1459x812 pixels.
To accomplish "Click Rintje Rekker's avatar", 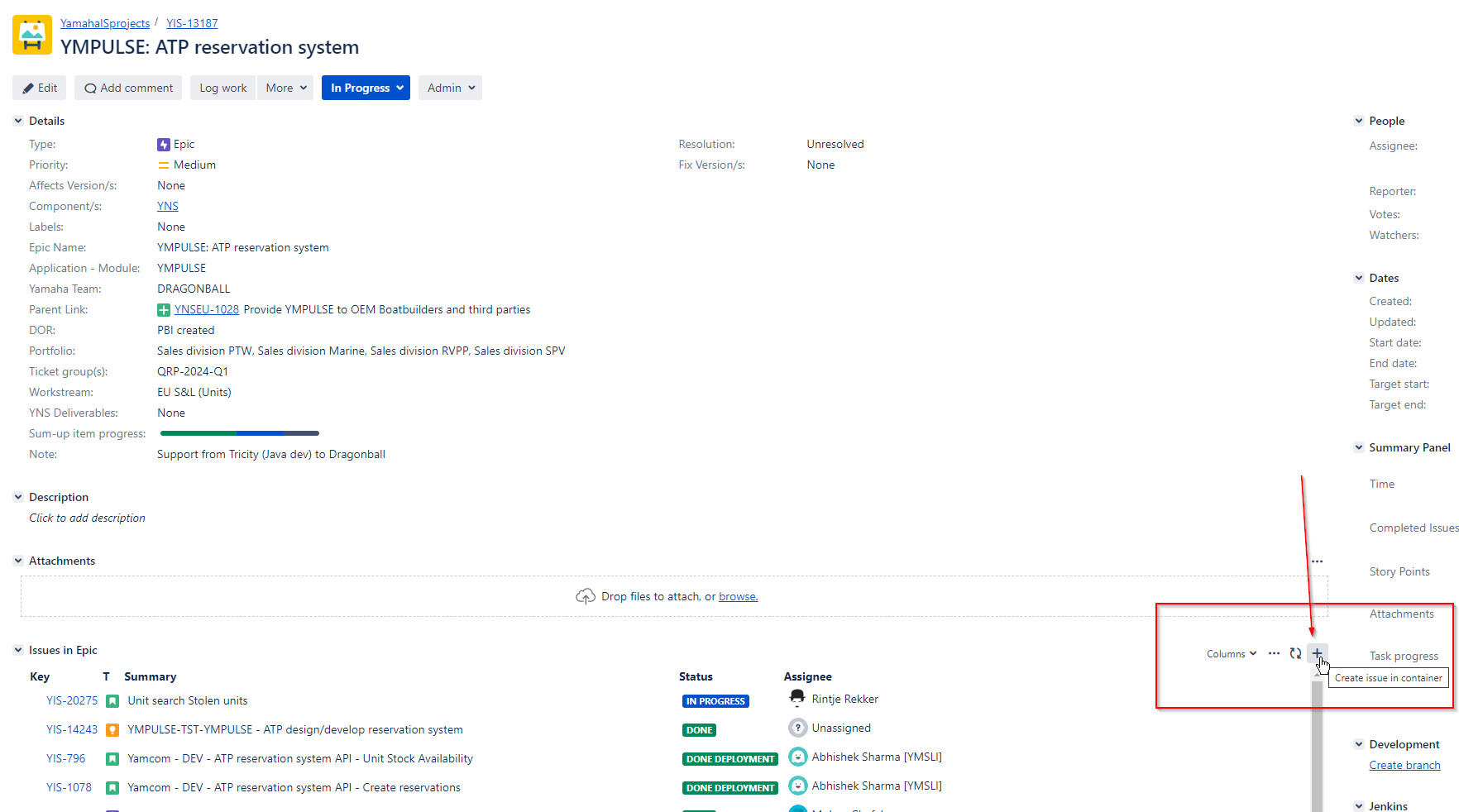I will click(x=797, y=699).
